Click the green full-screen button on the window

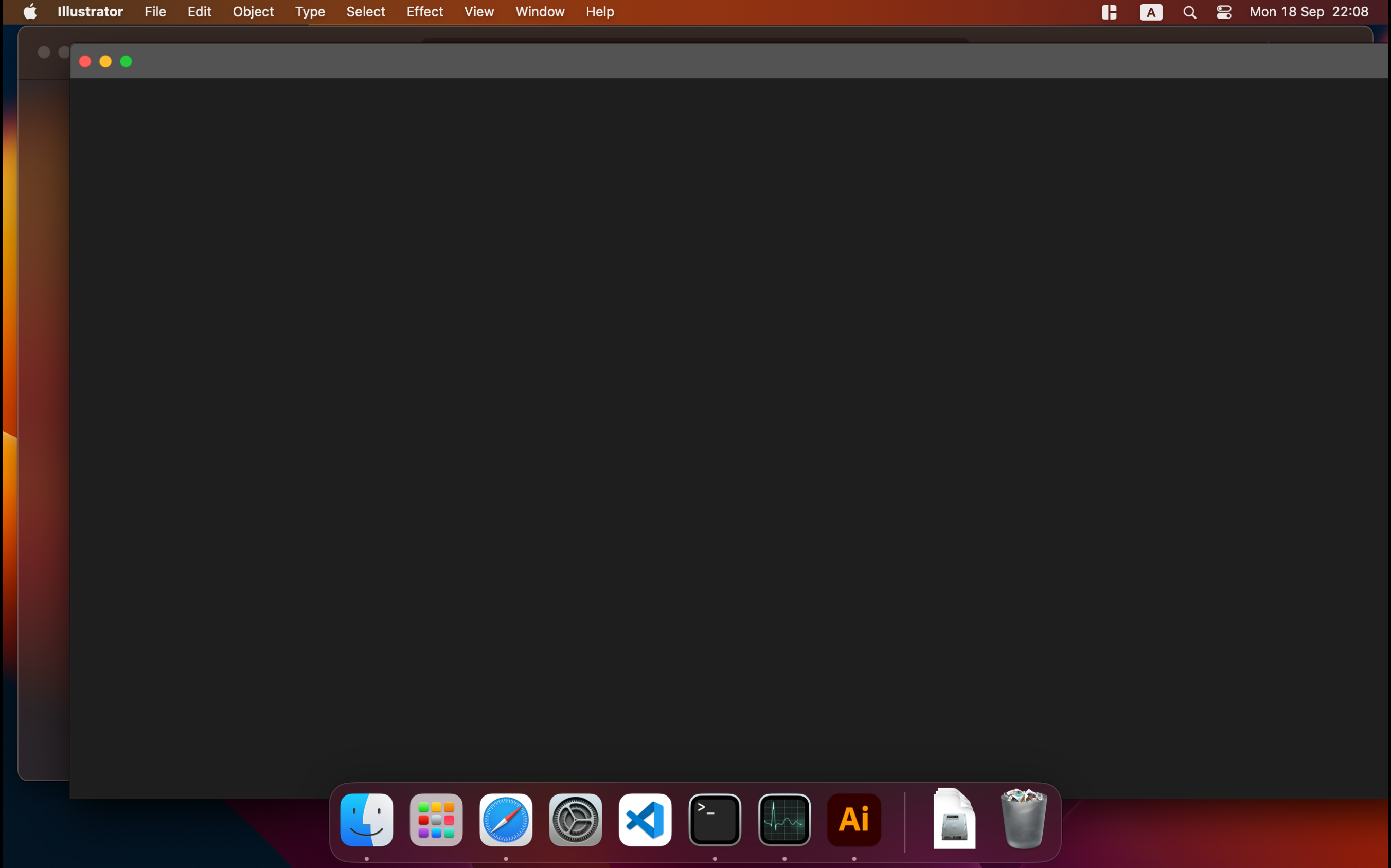tap(126, 61)
